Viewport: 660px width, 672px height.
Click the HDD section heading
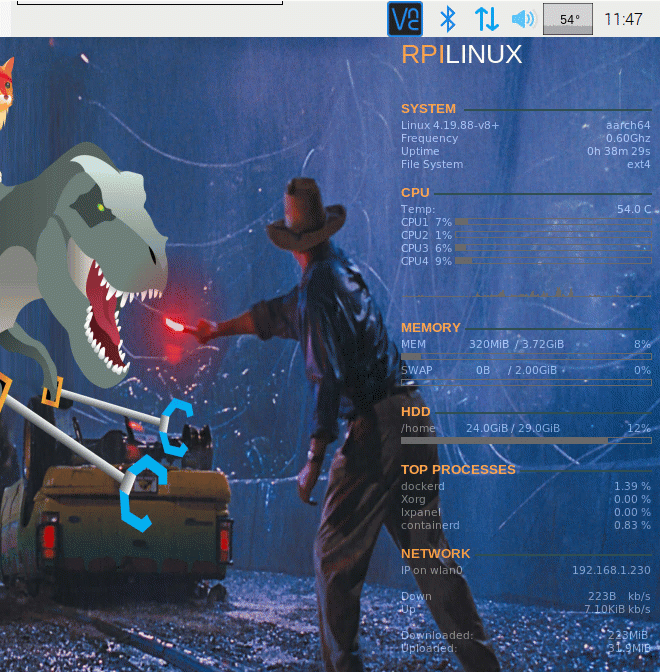coord(416,412)
